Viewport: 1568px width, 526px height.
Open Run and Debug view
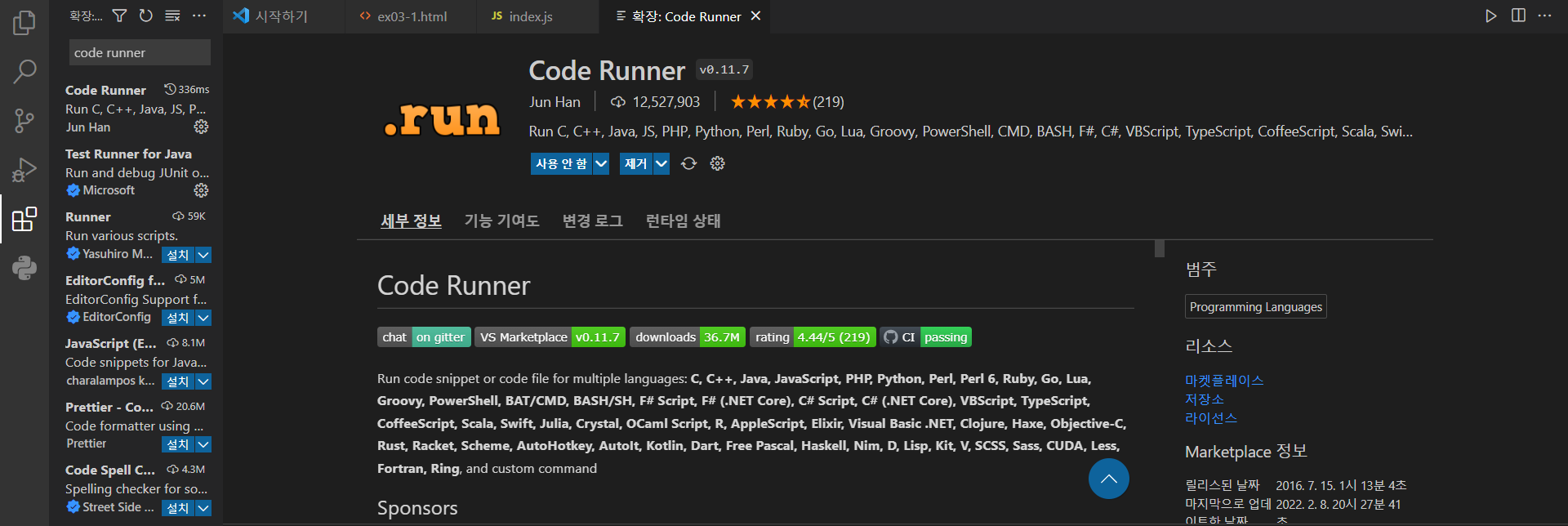[x=24, y=170]
